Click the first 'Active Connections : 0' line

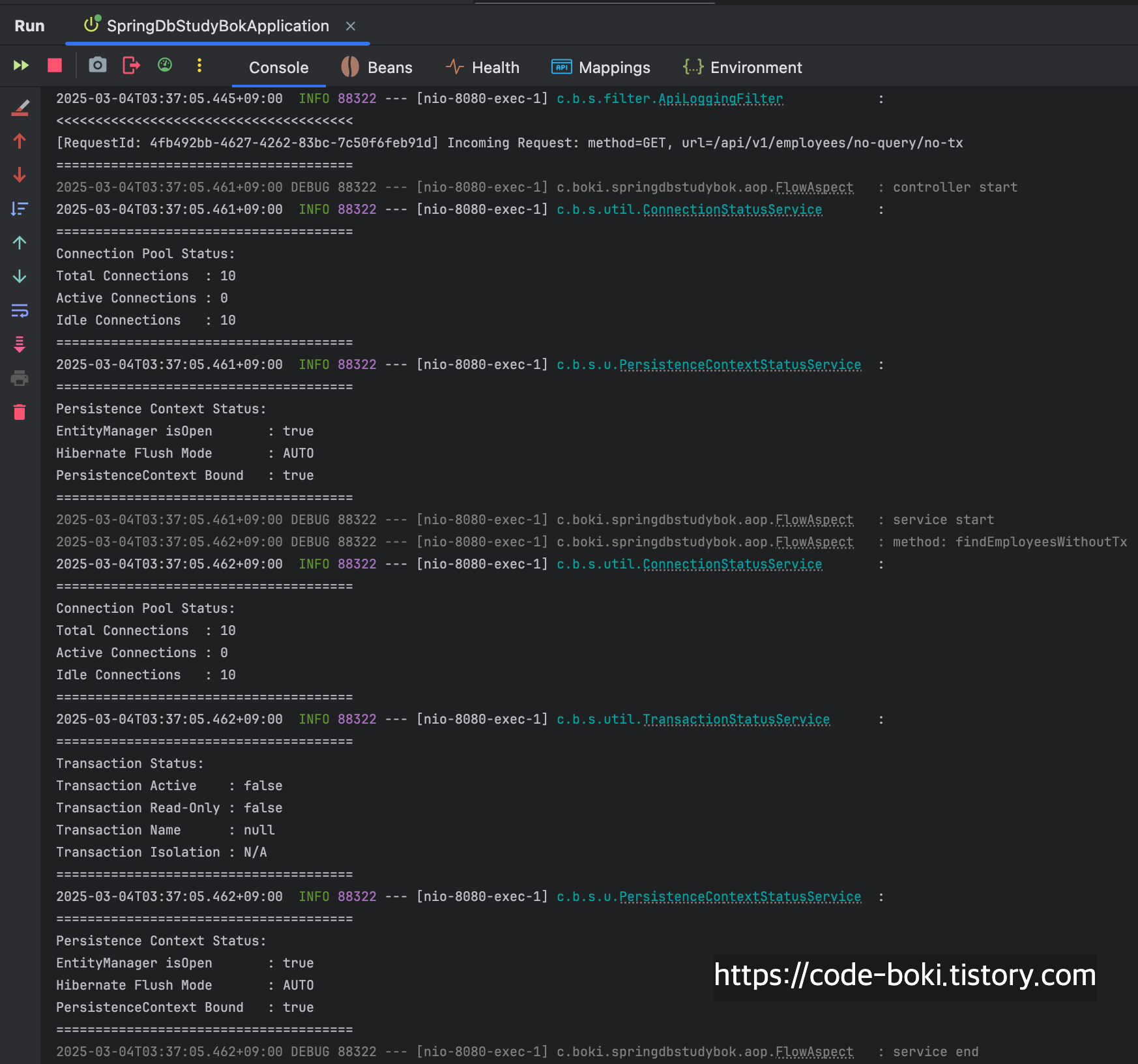click(142, 298)
